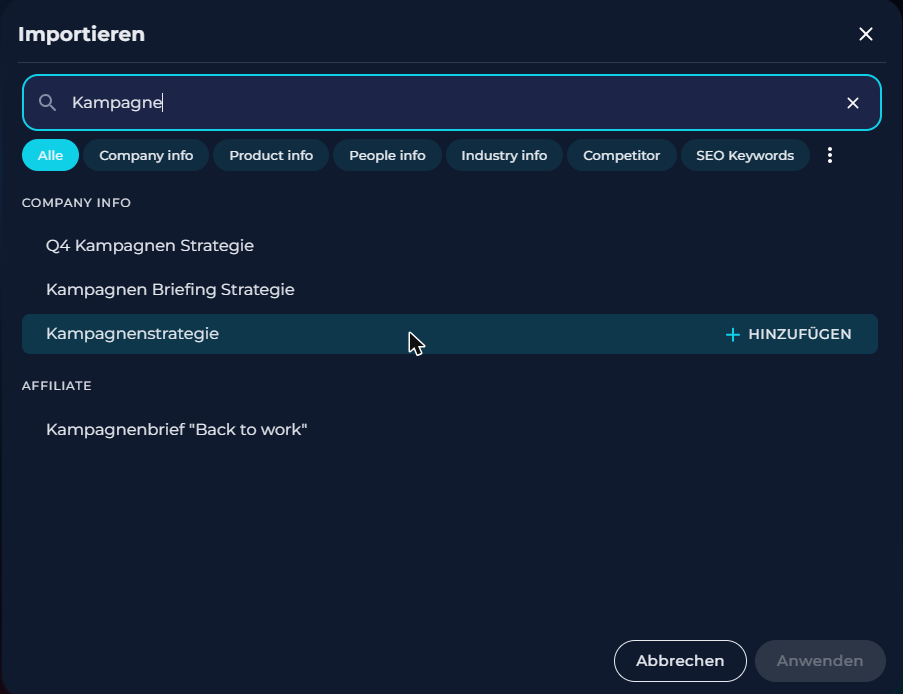Filter by Competitor
903x694 pixels.
(621, 156)
